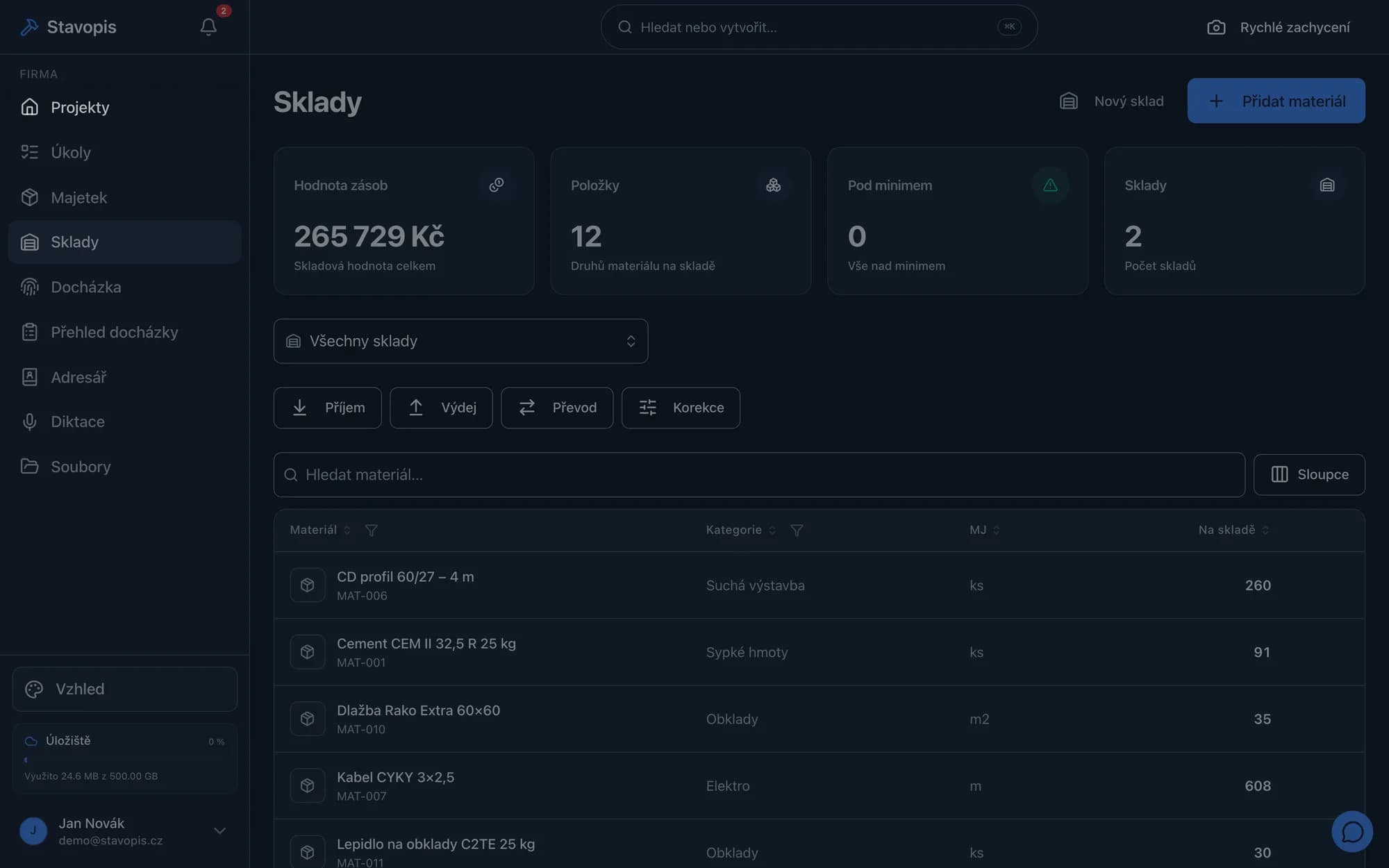Open the Korekce adjustment button
The width and height of the screenshot is (1389, 868).
click(x=681, y=408)
